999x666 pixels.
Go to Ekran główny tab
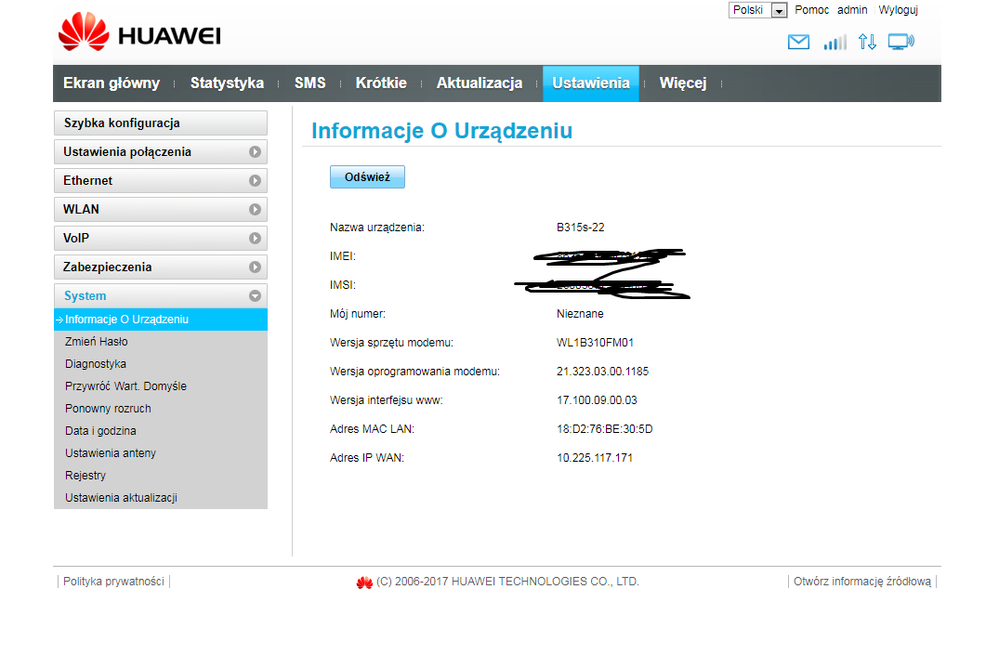[x=111, y=83]
